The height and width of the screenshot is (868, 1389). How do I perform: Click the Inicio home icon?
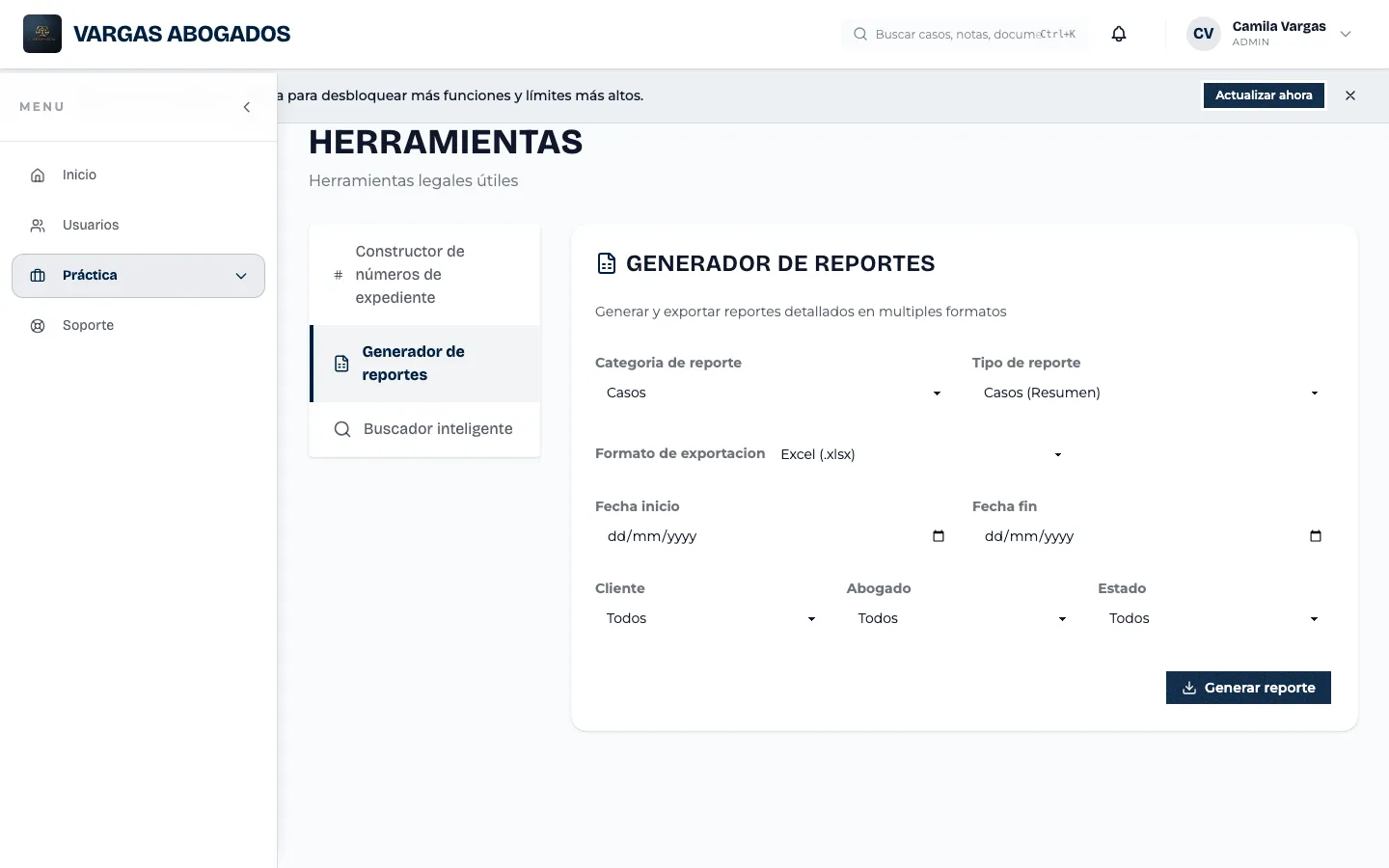tap(38, 175)
